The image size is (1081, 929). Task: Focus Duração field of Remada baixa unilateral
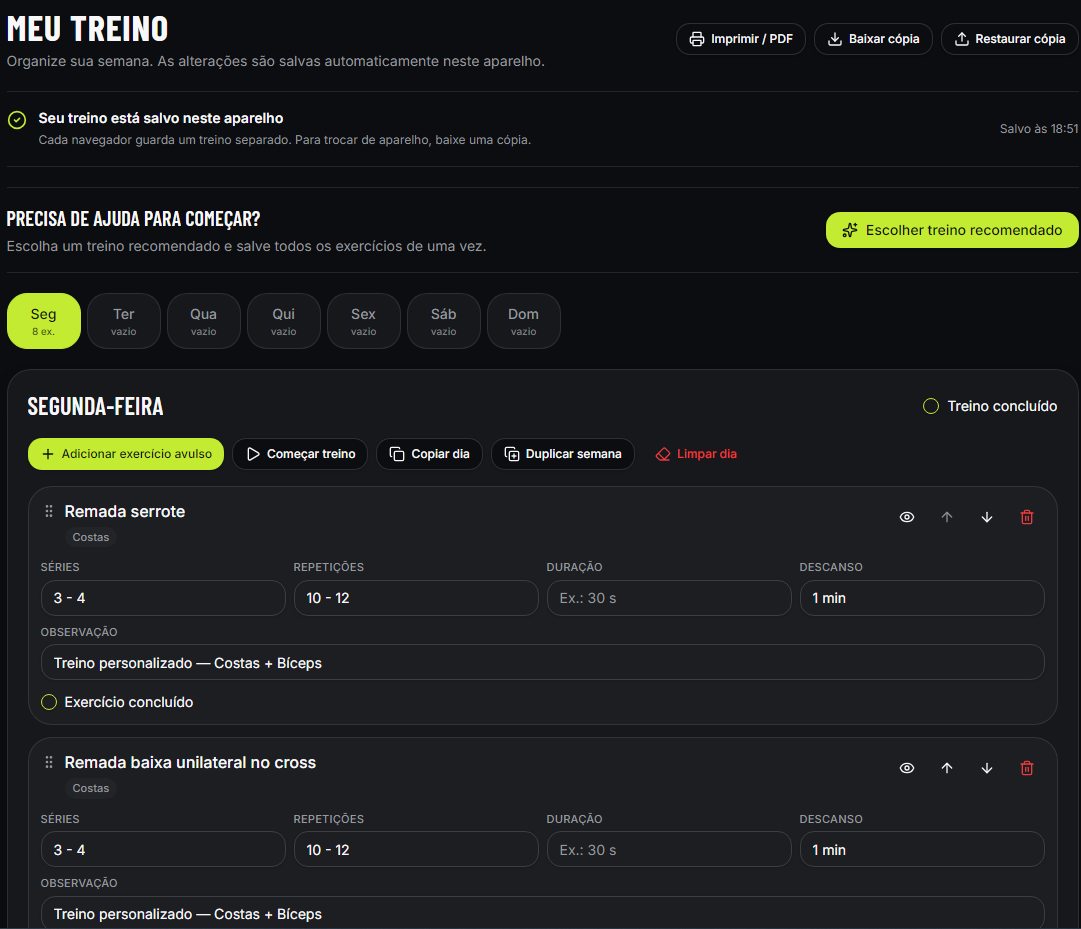pos(669,850)
